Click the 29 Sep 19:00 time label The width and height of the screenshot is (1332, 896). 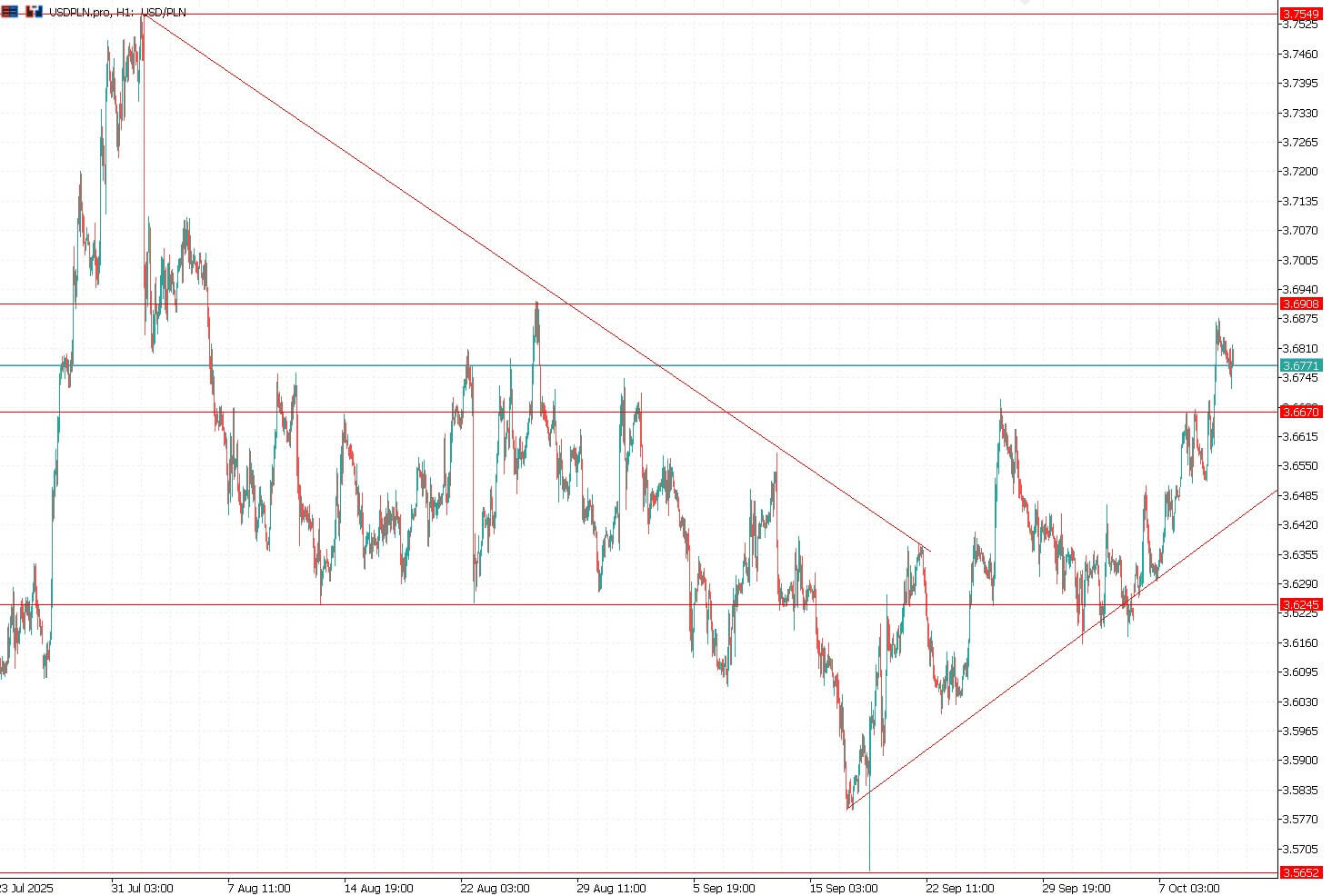(x=1077, y=888)
